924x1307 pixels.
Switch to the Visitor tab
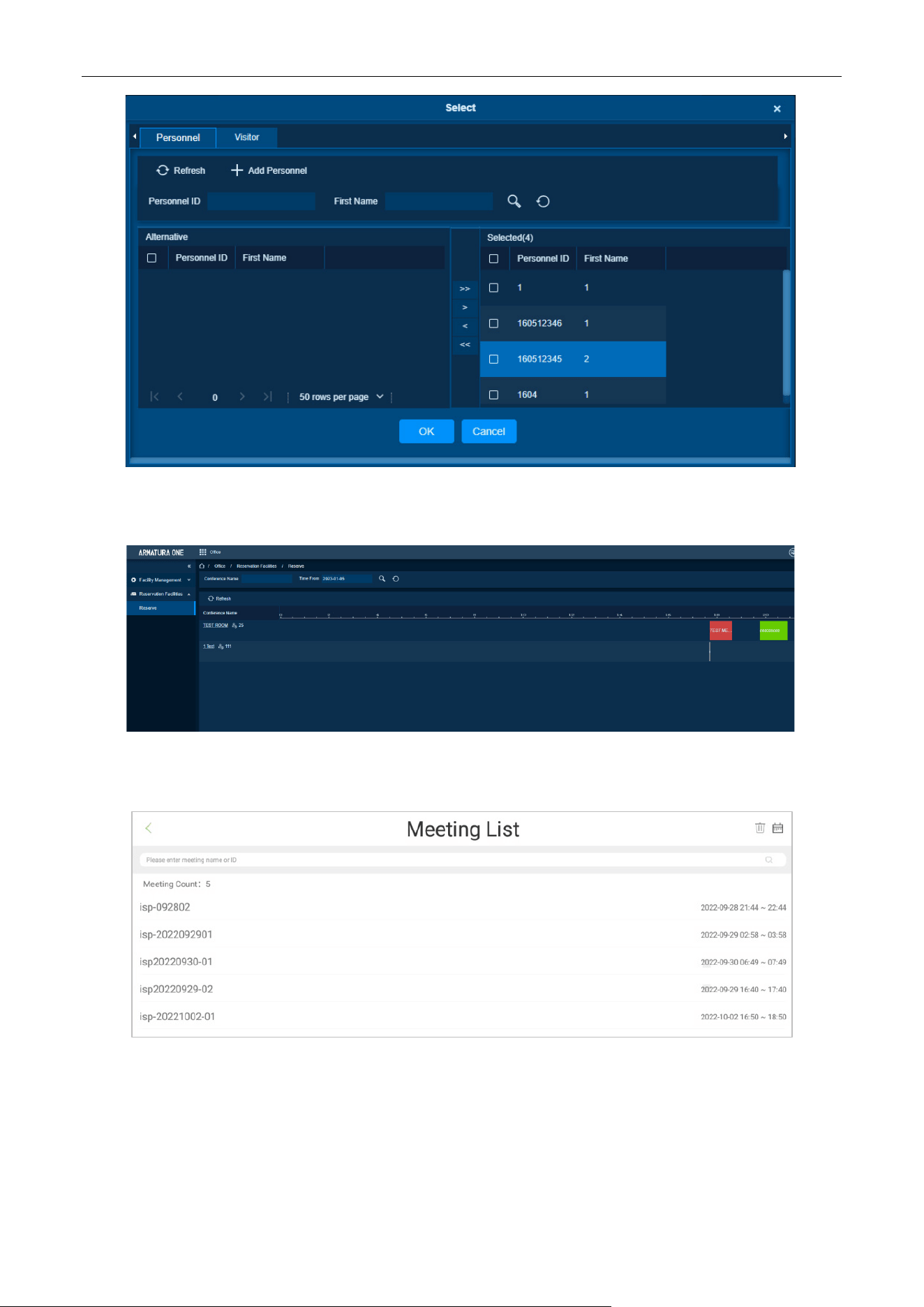(247, 138)
